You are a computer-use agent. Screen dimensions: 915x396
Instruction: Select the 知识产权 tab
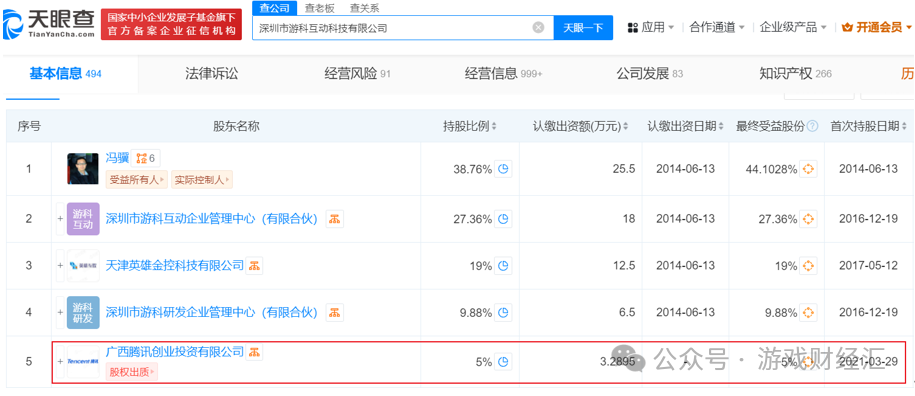[795, 74]
